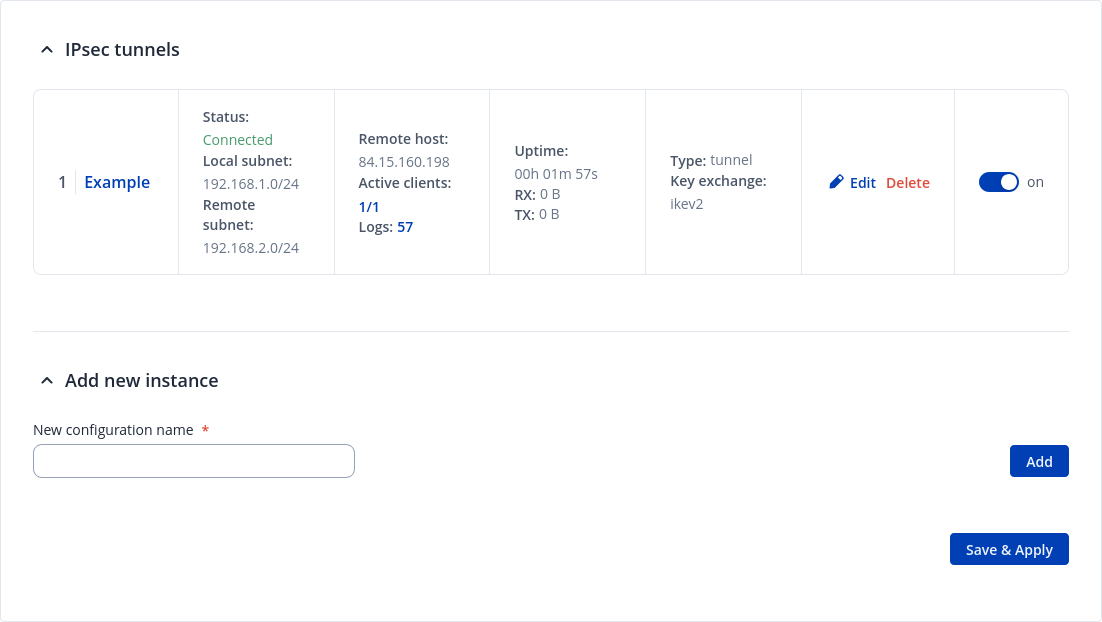Click the remote subnet value 192.168.2.0/24

coord(251,248)
